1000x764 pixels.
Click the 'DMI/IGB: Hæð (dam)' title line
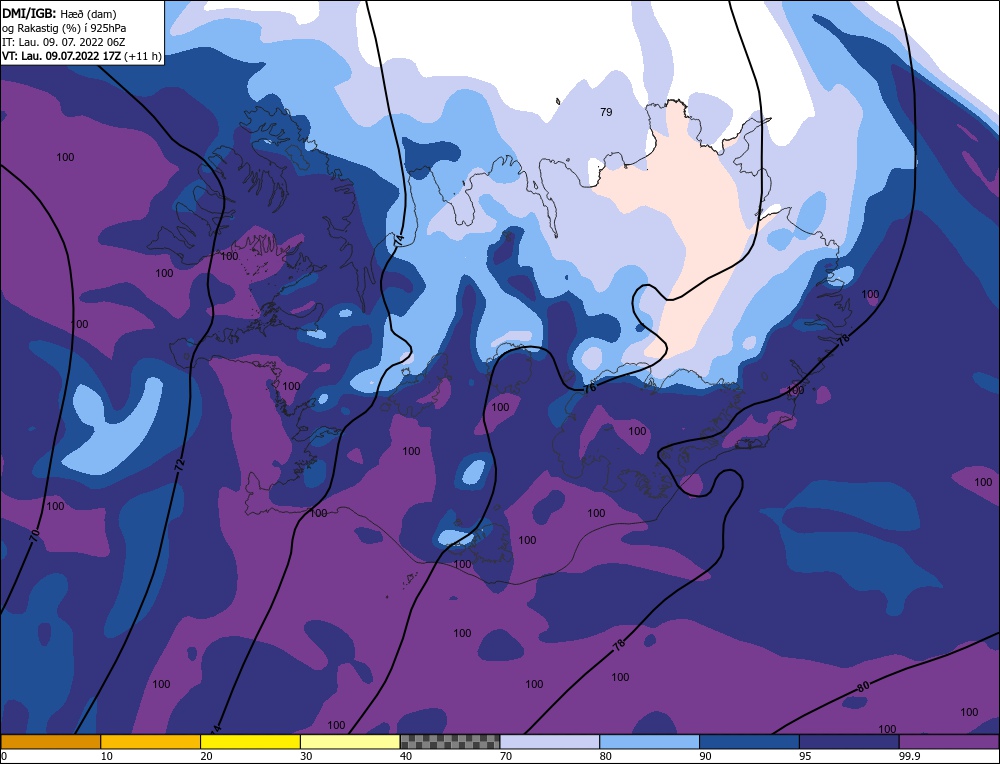tap(59, 13)
